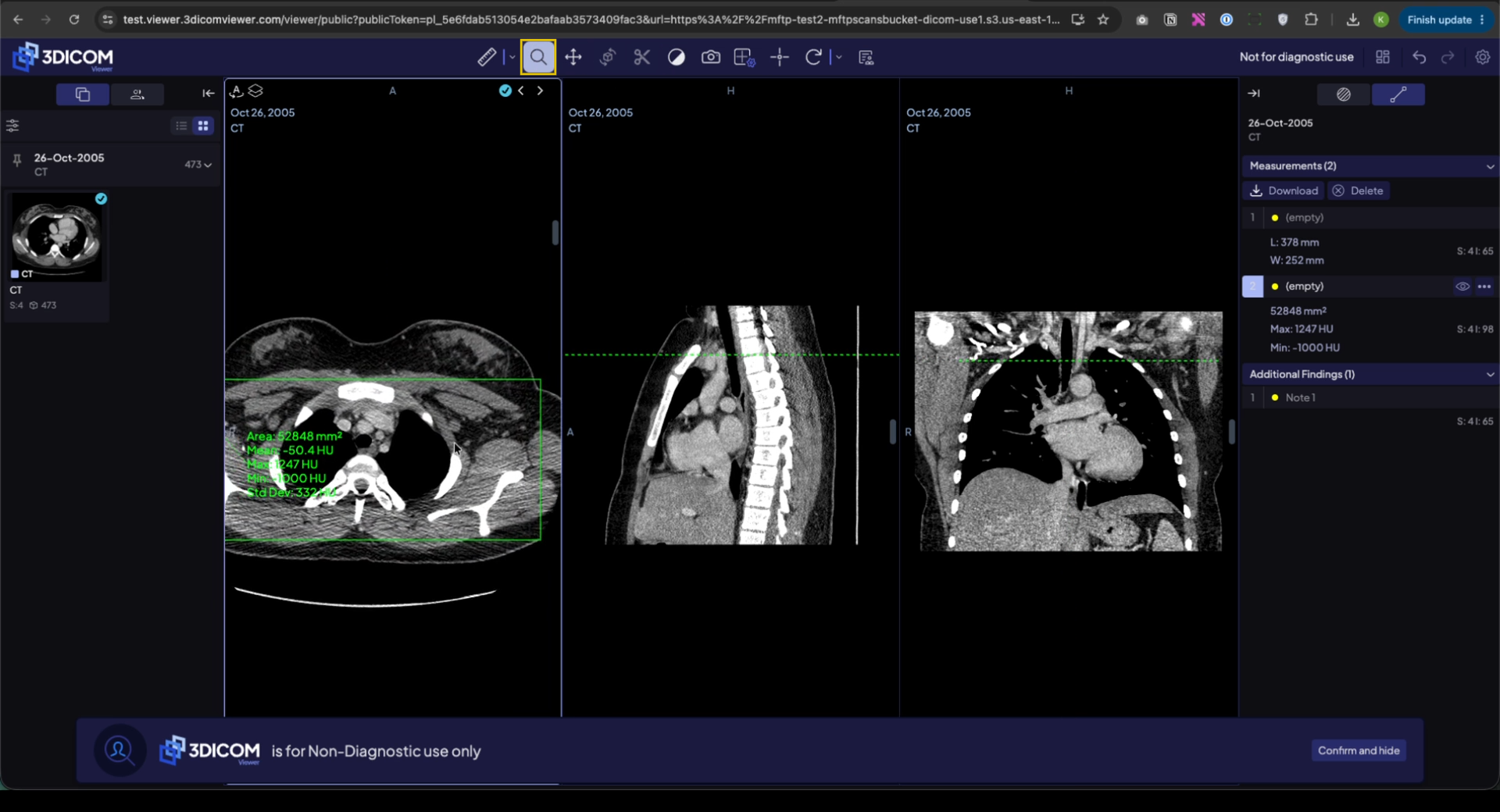Click the coronal CT image viewport
The width and height of the screenshot is (1500, 812).
[1069, 432]
